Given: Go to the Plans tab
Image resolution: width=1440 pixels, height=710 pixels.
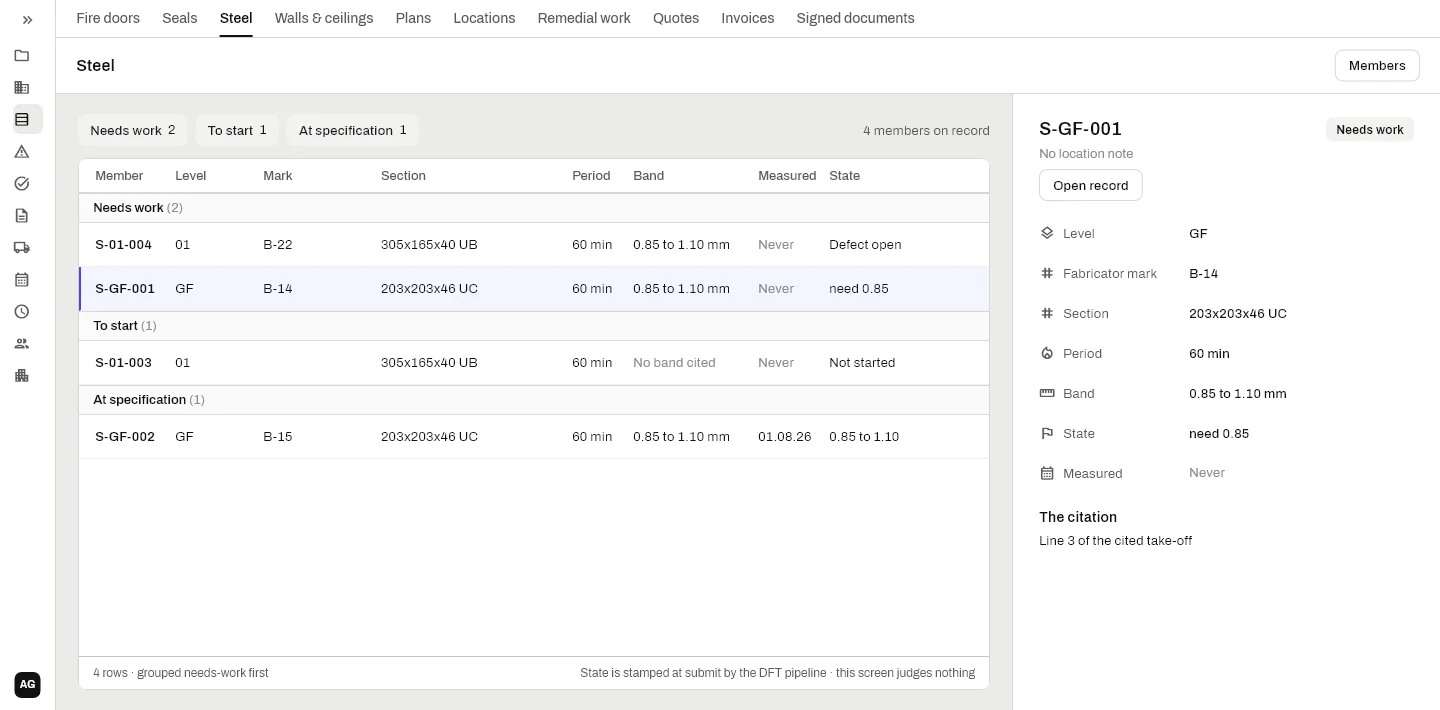Looking at the screenshot, I should coord(413,18).
